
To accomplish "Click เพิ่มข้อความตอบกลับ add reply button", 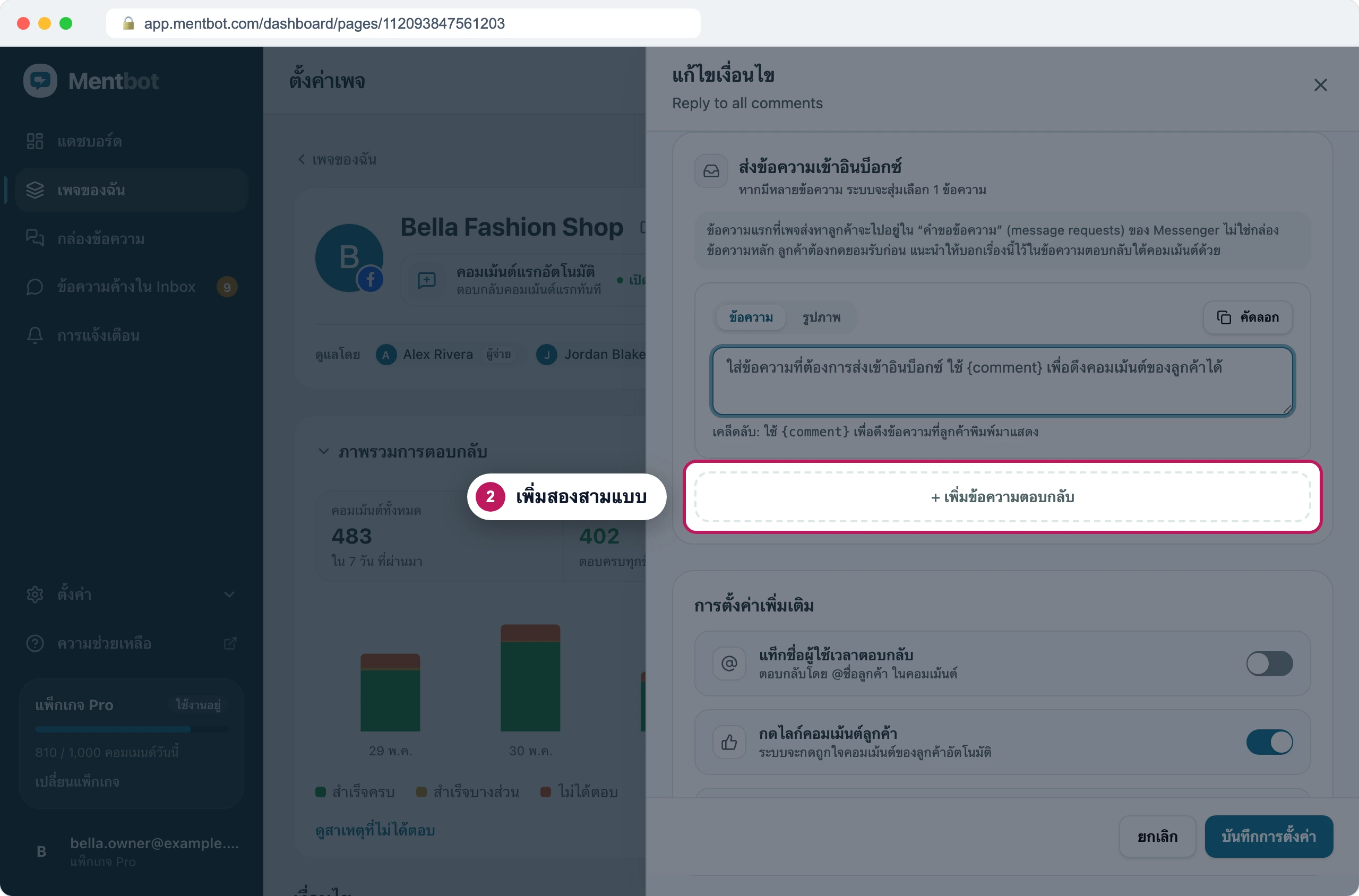I will (1002, 497).
